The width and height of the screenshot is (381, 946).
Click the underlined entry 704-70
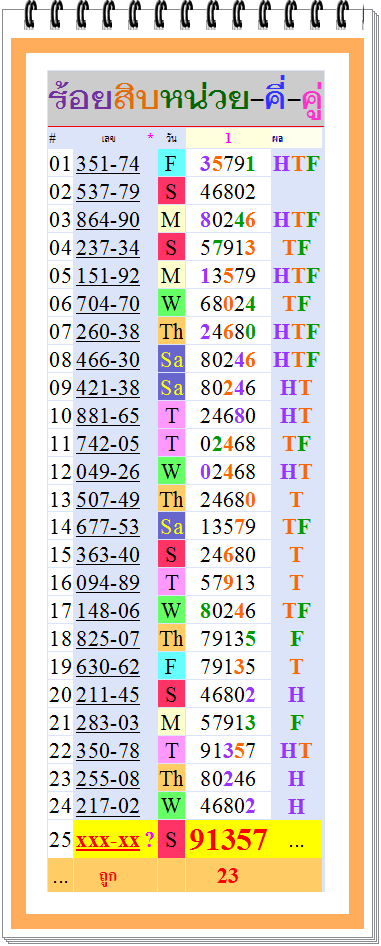(x=108, y=303)
